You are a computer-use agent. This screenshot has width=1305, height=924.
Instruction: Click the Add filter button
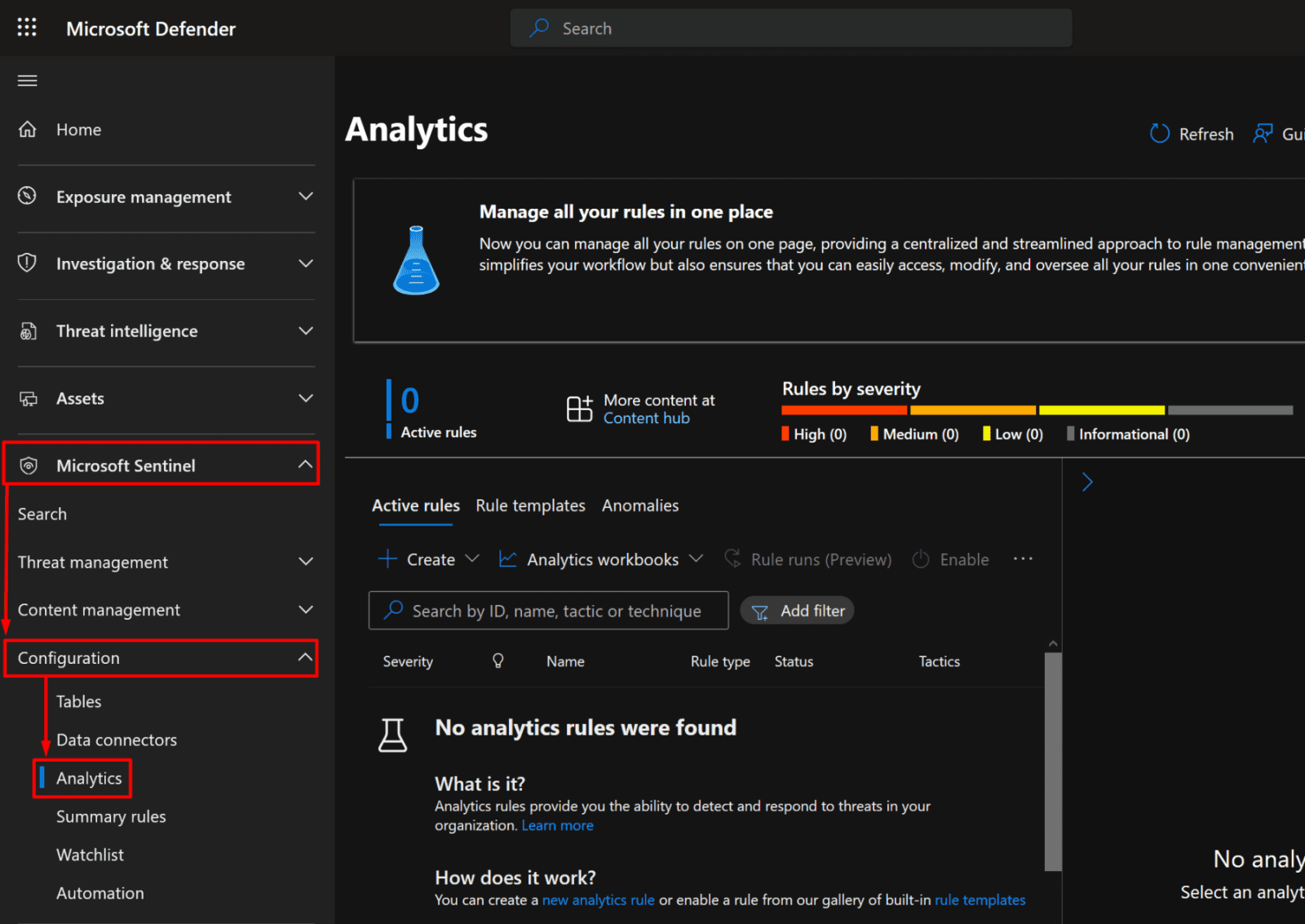click(x=797, y=611)
